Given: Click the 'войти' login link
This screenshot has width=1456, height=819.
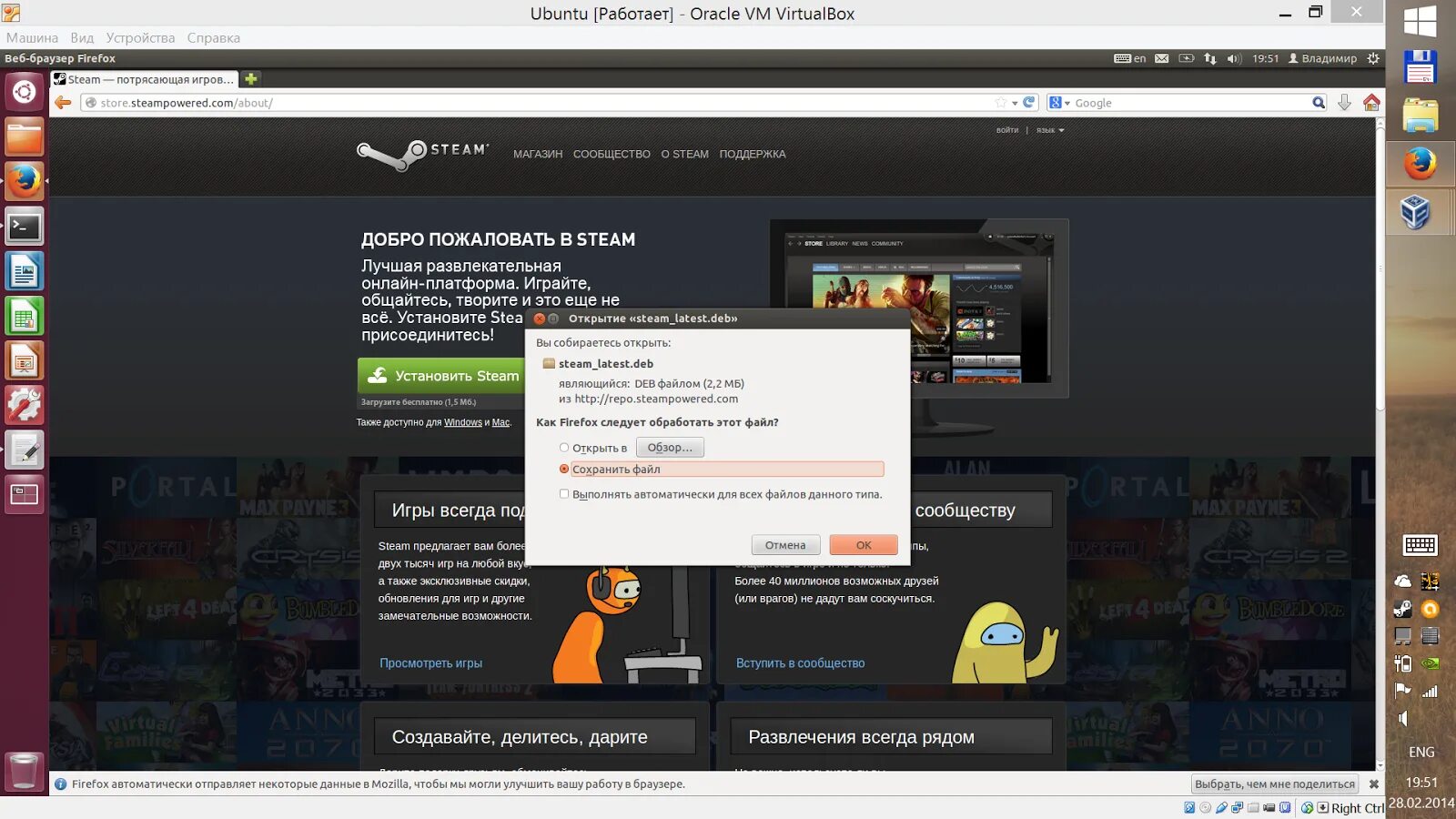Looking at the screenshot, I should coord(1007,130).
